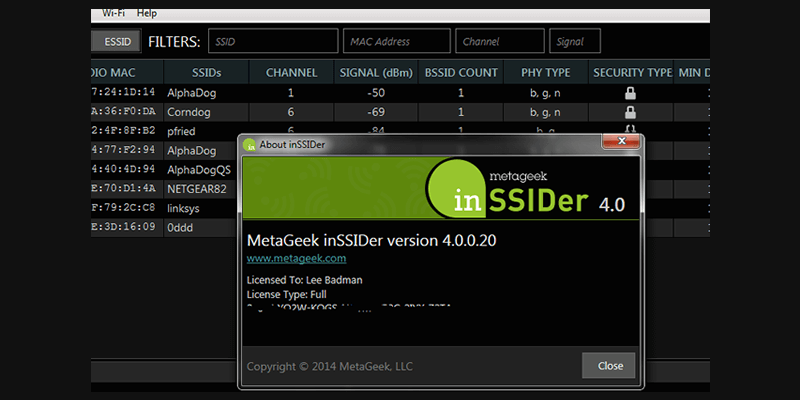Select the Channel filter input
Viewport: 800px width, 400px height.
pyautogui.click(x=500, y=41)
